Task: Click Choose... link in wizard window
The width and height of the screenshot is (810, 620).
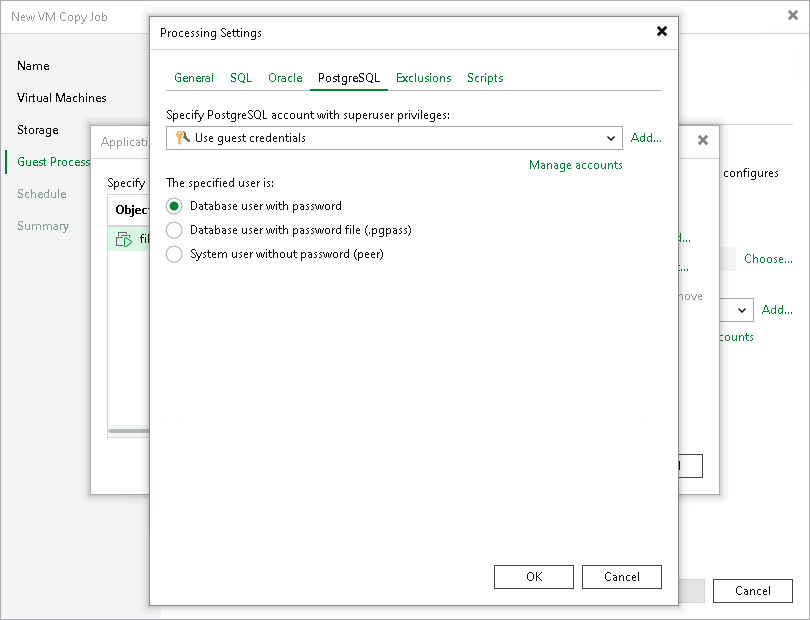Action: coord(768,259)
